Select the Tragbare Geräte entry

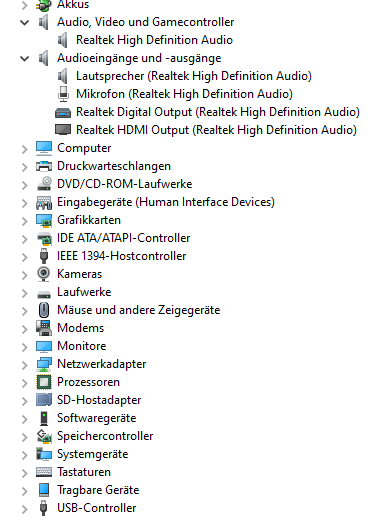coord(98,490)
